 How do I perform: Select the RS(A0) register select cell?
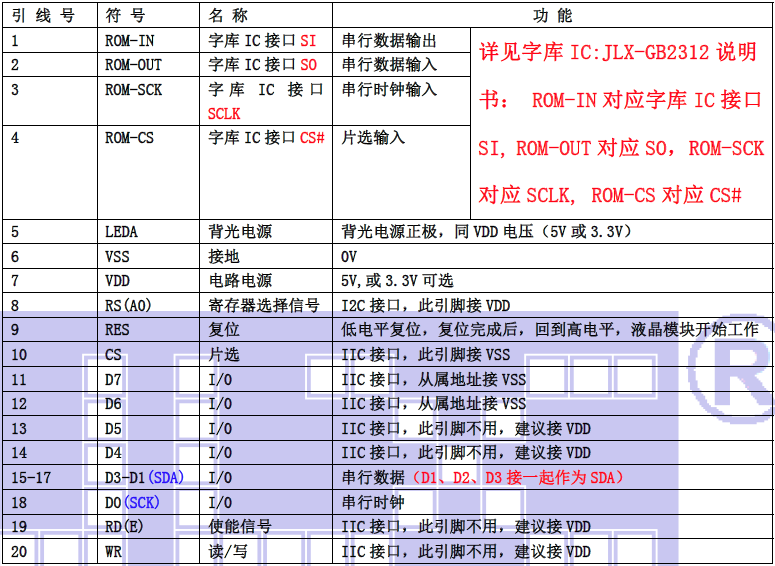coord(127,306)
